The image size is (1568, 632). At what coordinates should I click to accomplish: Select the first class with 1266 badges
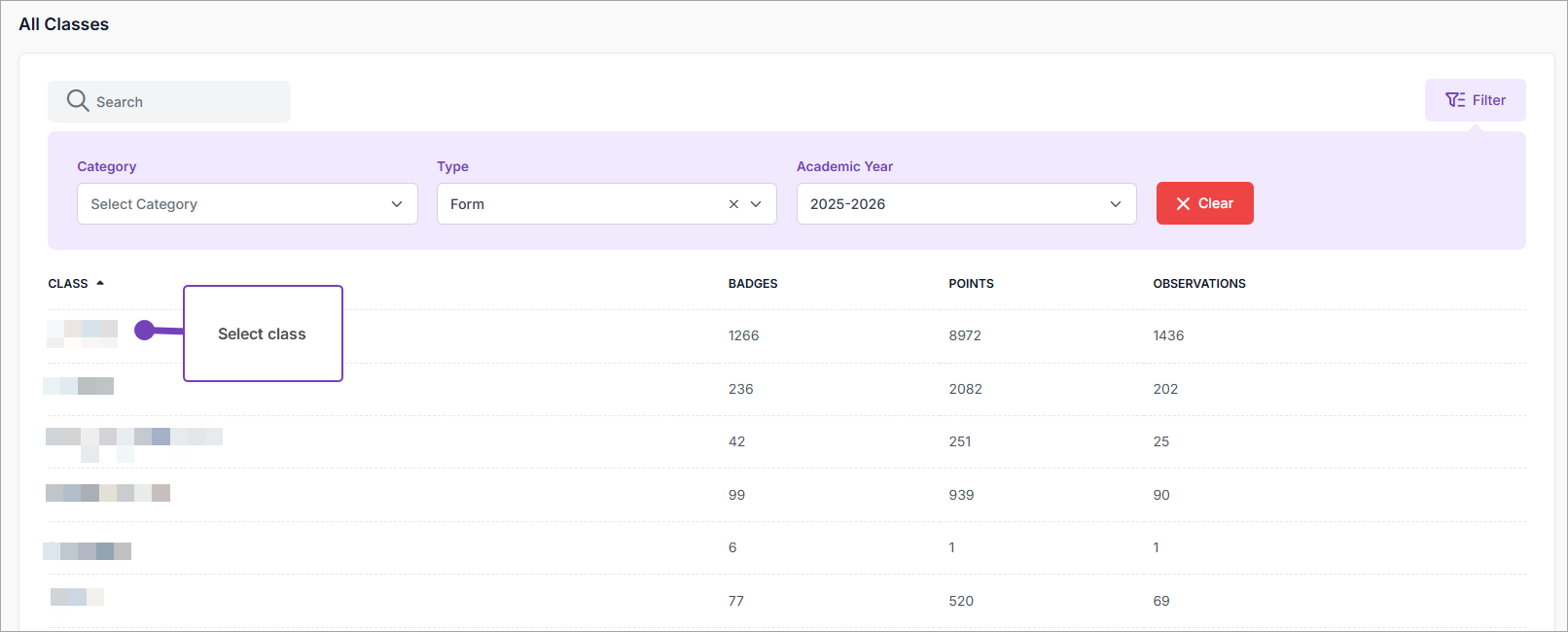coord(83,334)
